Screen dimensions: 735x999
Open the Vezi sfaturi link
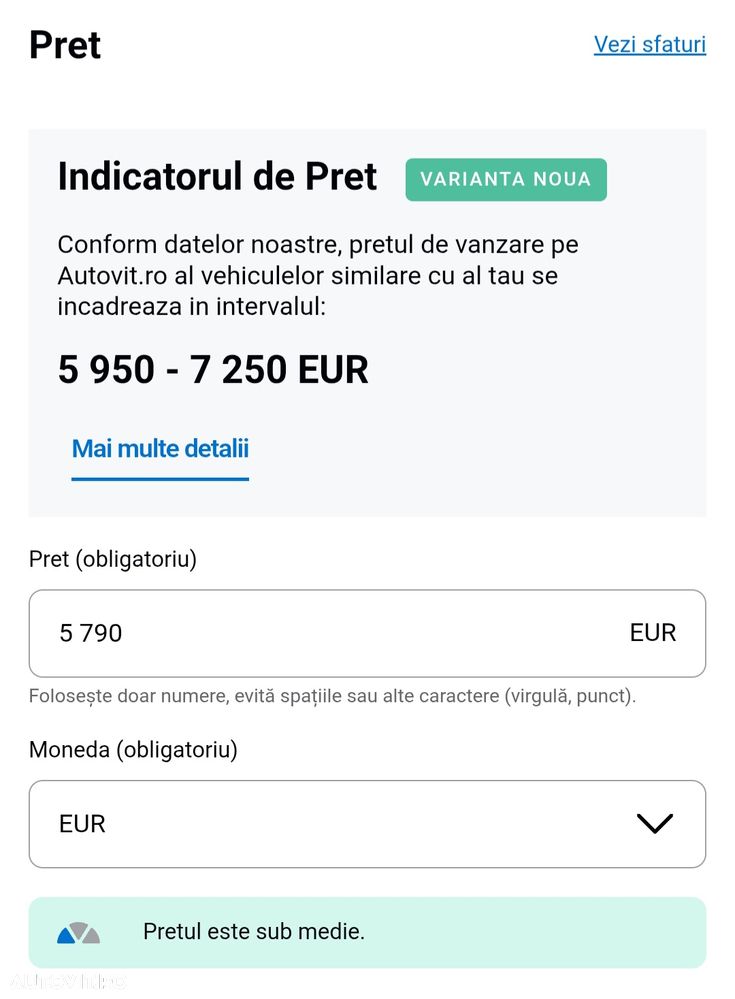point(649,45)
